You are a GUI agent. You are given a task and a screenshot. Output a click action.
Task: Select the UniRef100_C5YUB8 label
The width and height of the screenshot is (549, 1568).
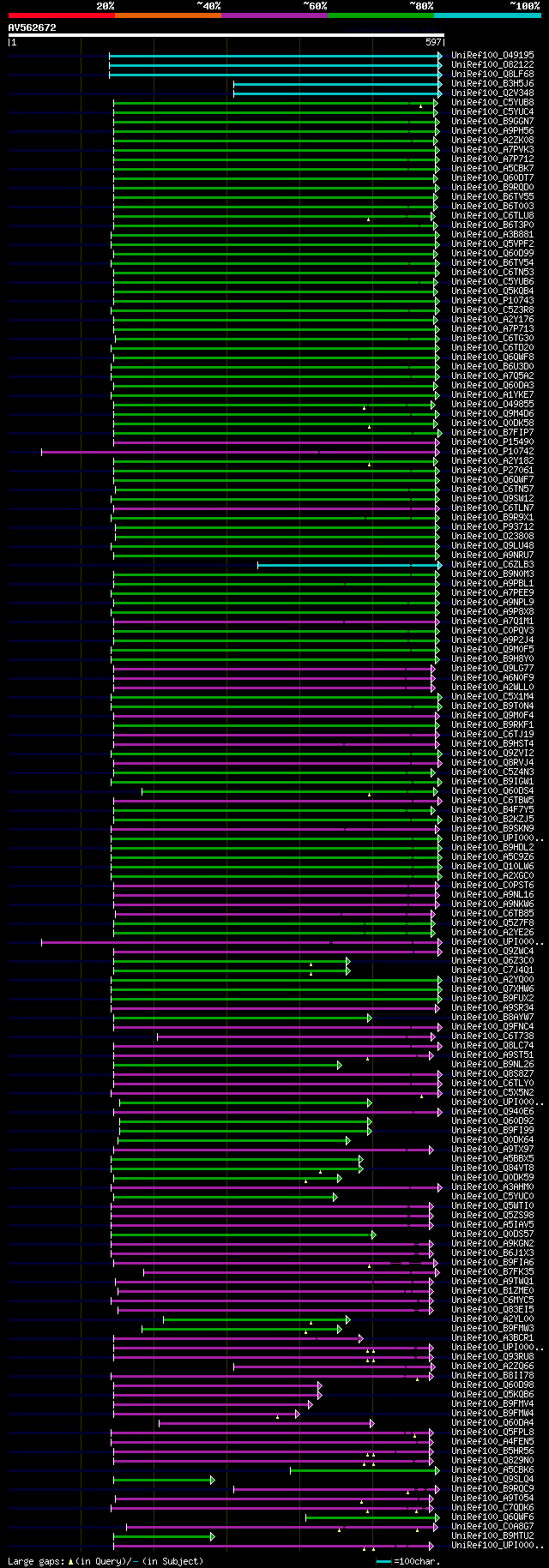point(492,102)
